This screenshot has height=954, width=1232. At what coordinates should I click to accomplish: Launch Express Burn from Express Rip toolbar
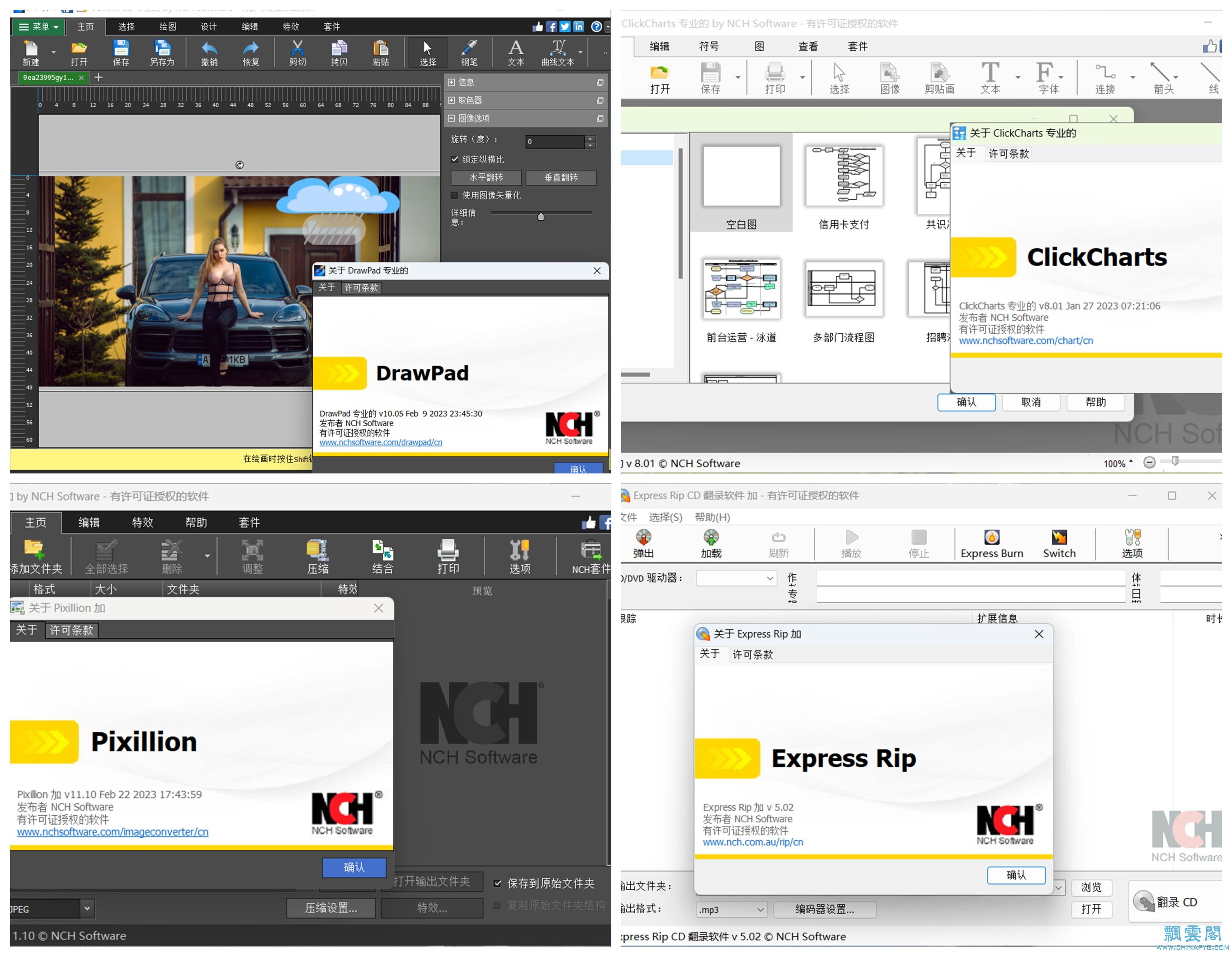(x=992, y=544)
